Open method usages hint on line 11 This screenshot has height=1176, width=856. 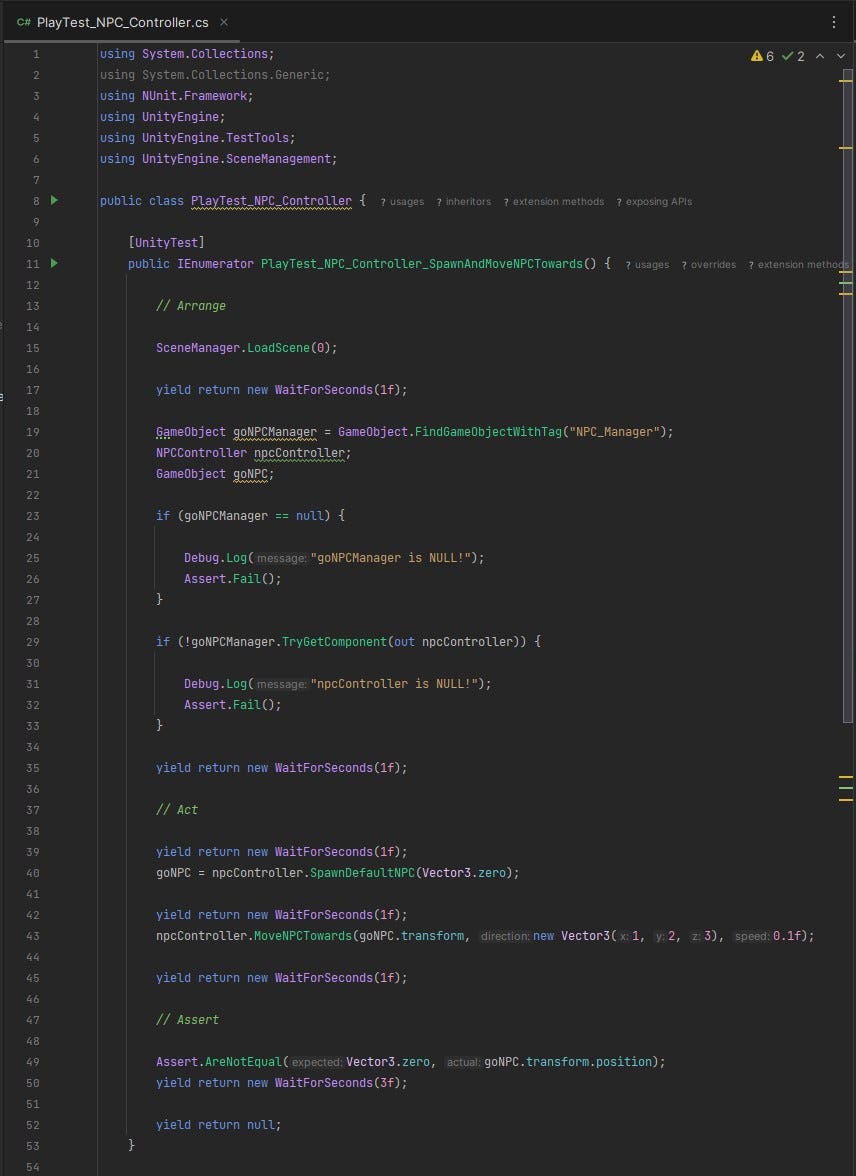(x=647, y=265)
